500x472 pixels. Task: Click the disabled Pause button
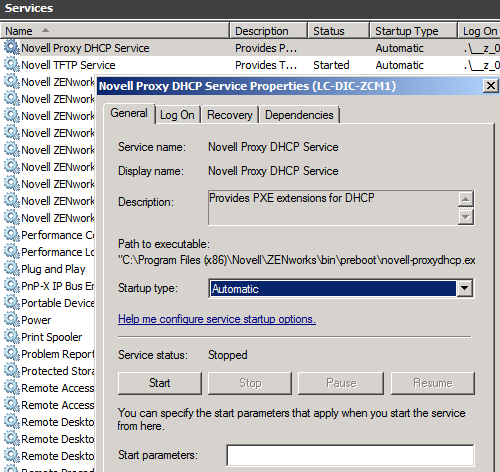341,383
